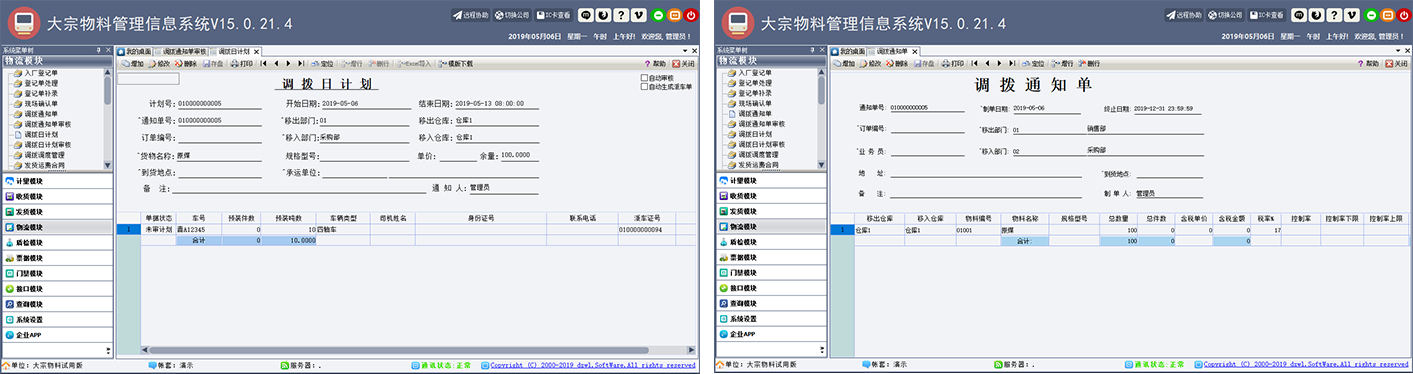This screenshot has width=1413, height=374.
Task: Open 收货模块 in left window sidebar
Action: coord(57,196)
